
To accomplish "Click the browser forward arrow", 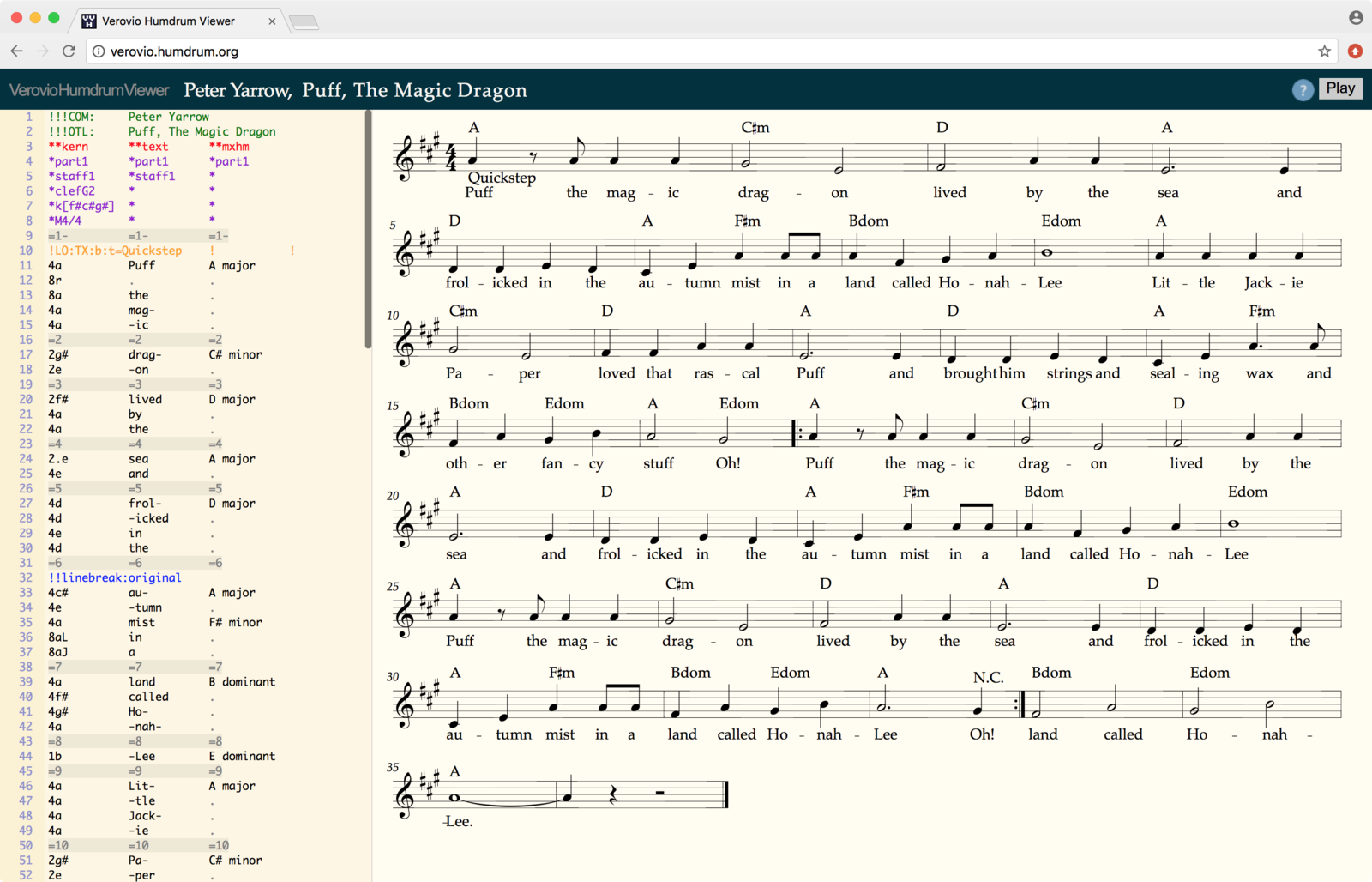I will click(x=42, y=51).
